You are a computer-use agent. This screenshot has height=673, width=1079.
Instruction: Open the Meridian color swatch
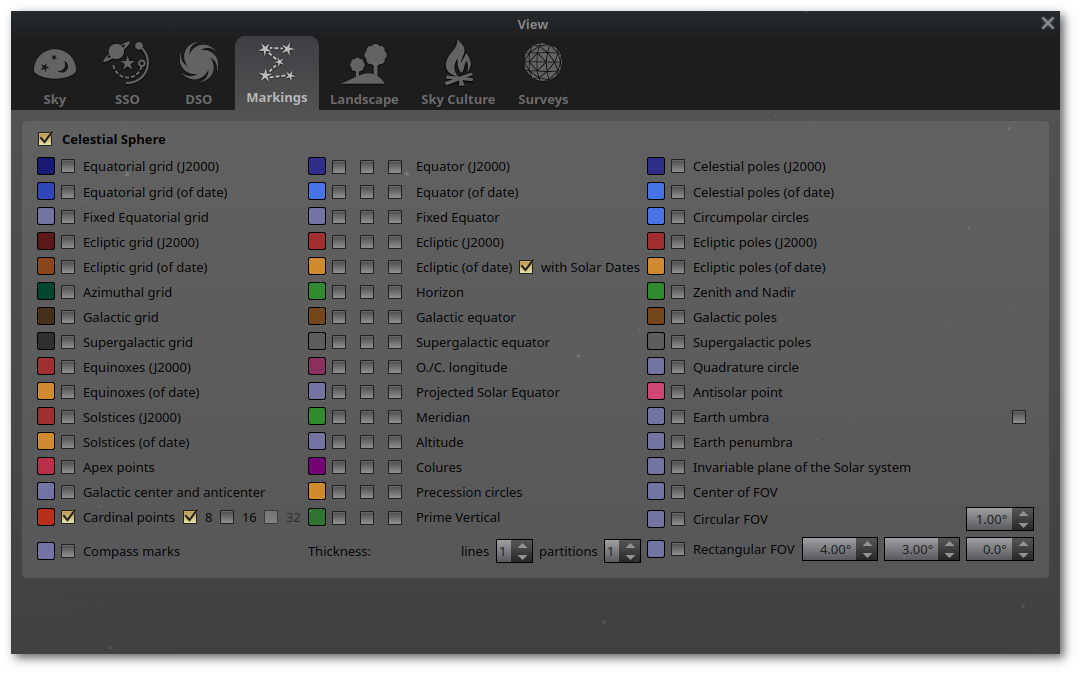(x=317, y=416)
